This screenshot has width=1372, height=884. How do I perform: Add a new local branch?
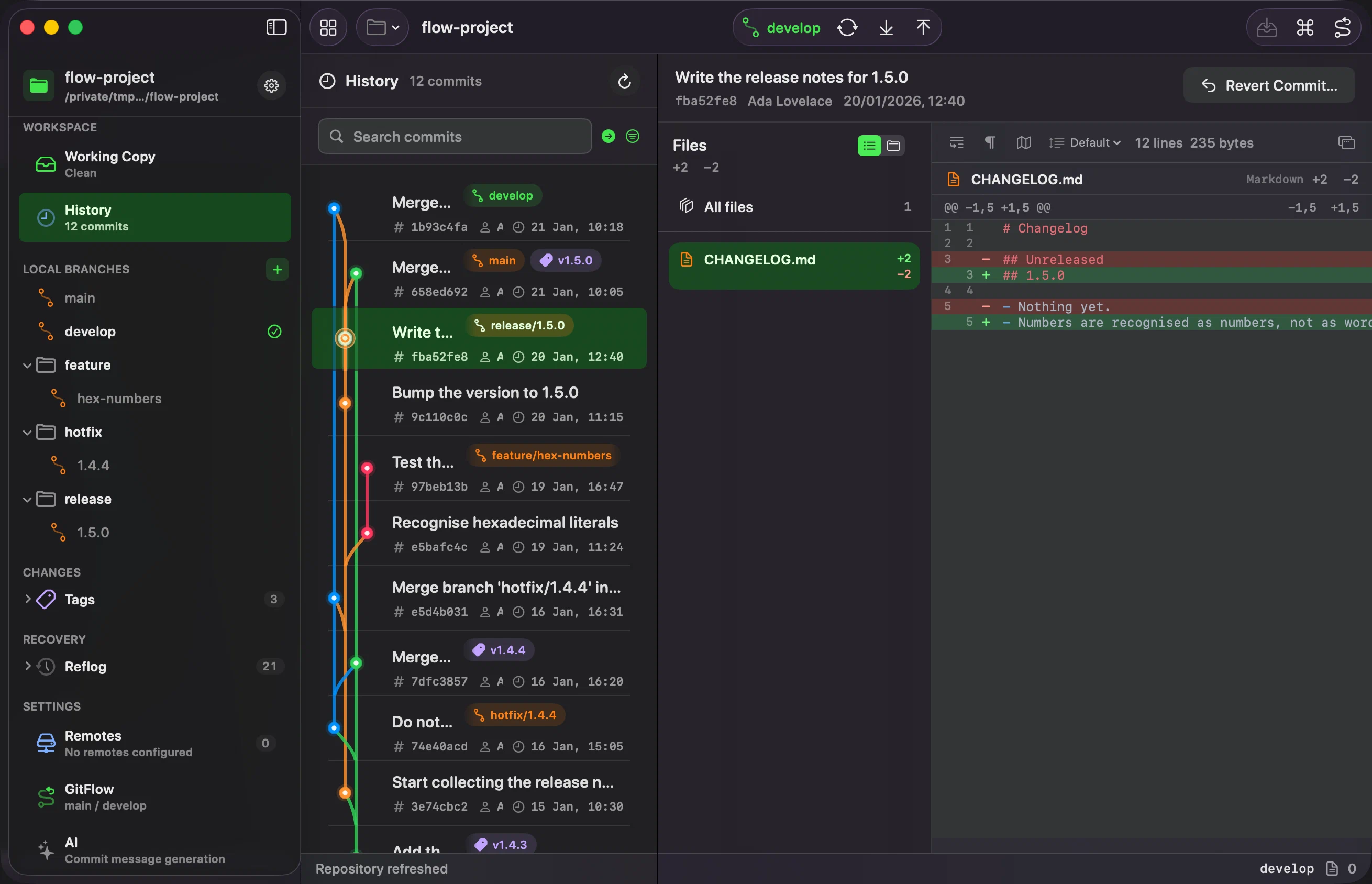[x=277, y=269]
